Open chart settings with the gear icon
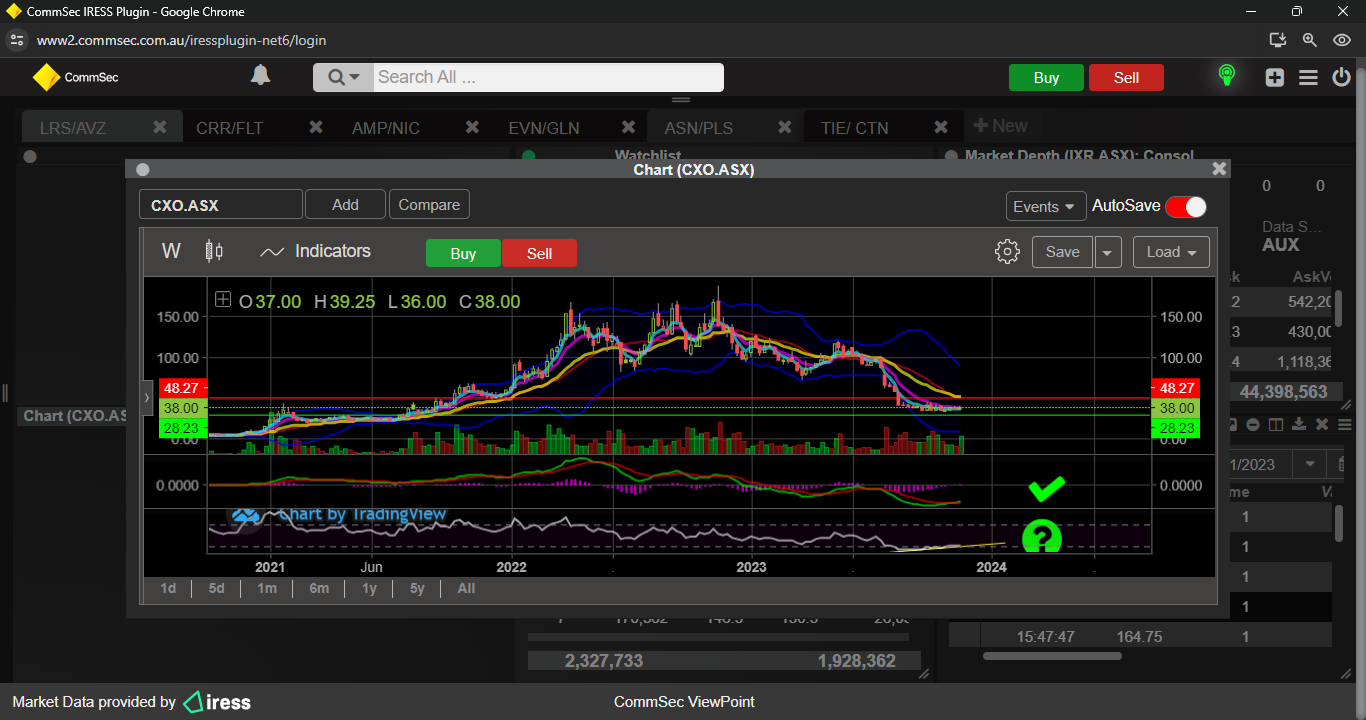The height and width of the screenshot is (720, 1366). coord(1007,251)
